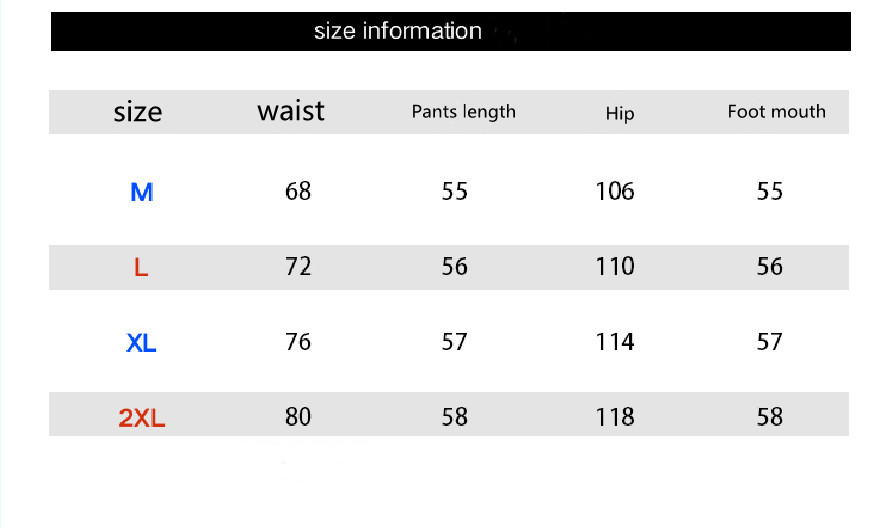The height and width of the screenshot is (528, 896).
Task: Select the "Hip" column header
Action: (x=620, y=113)
